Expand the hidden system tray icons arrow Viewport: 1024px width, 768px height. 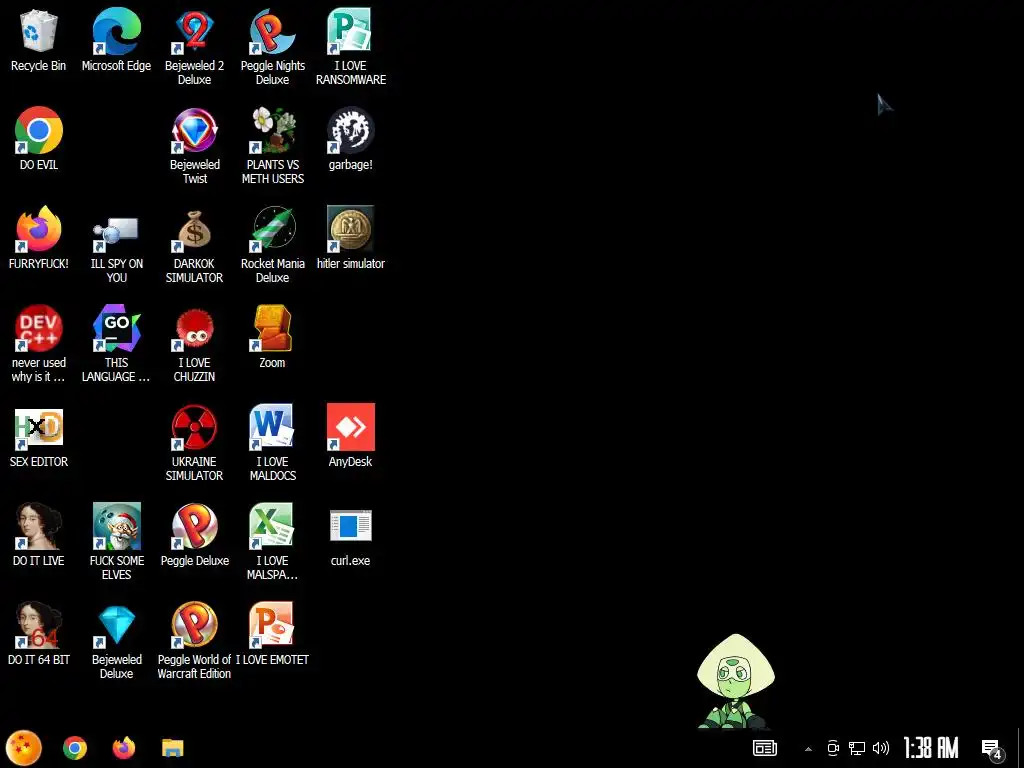pos(808,748)
